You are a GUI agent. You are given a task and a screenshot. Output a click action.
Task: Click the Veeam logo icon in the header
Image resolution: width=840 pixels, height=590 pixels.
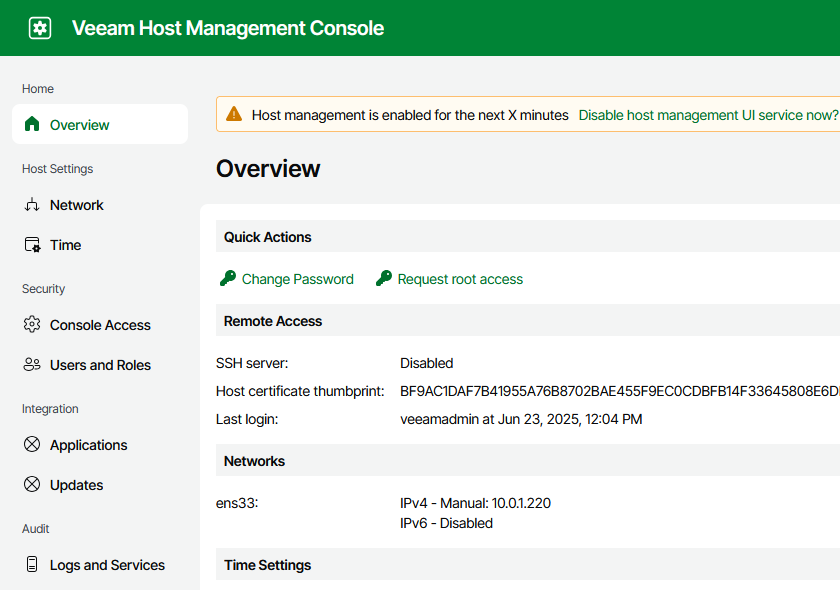(x=39, y=27)
